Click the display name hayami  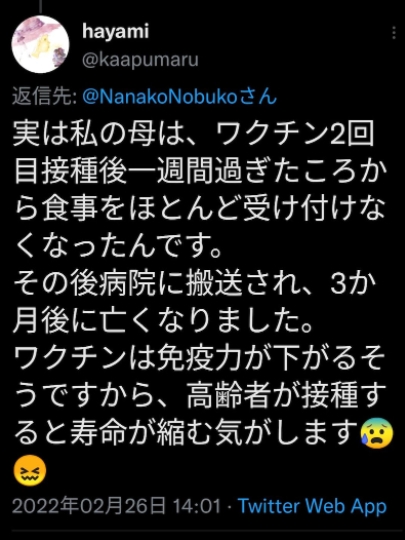[x=115, y=32]
